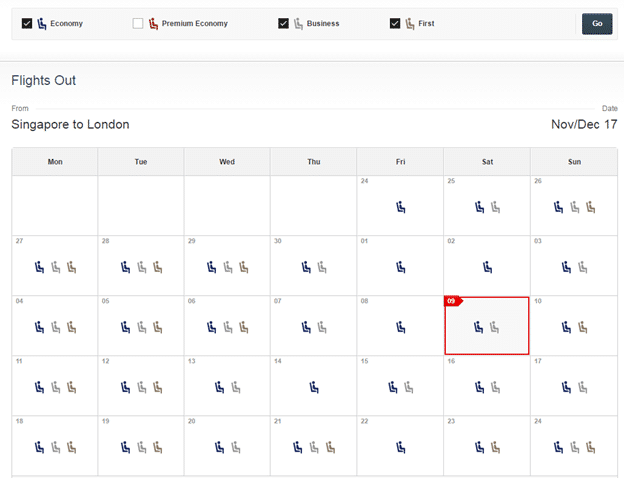Select business seat icon on Saturday 25 November

(495, 207)
